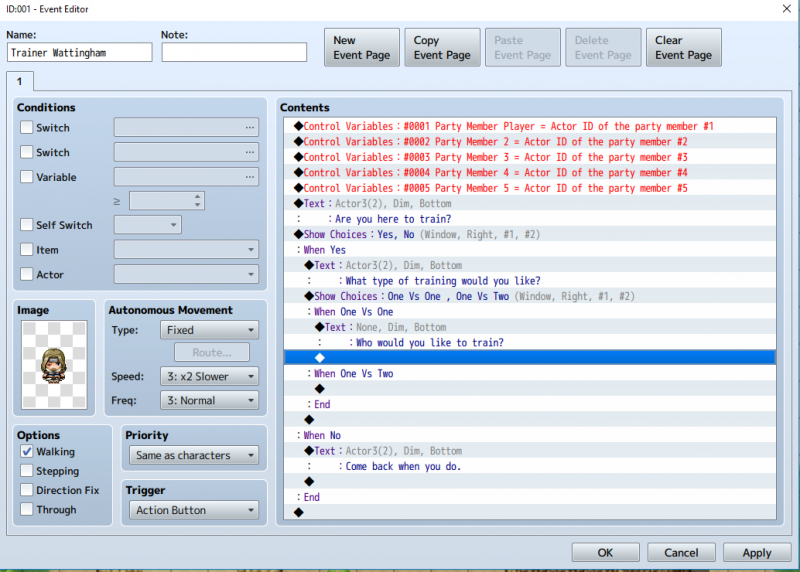This screenshot has width=800, height=572.
Task: Enable the Through option checkbox
Action: tap(27, 509)
